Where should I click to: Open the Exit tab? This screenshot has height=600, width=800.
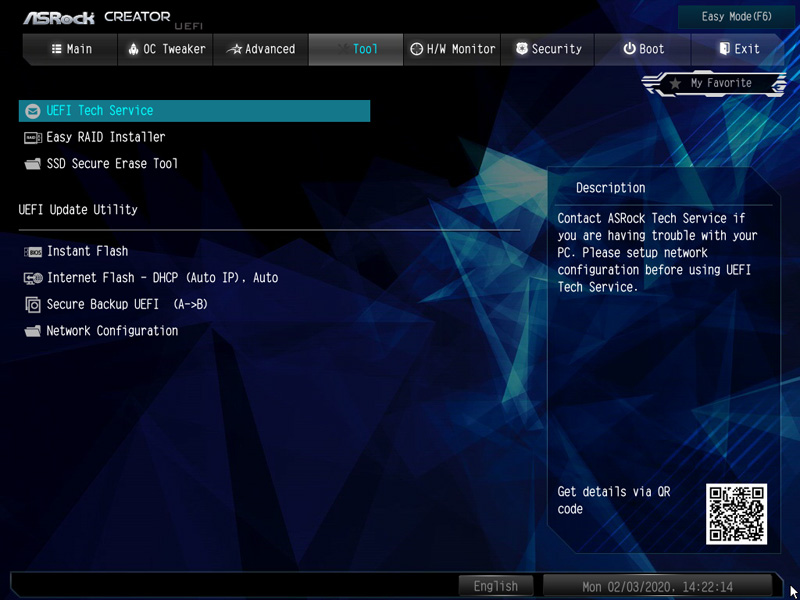738,49
